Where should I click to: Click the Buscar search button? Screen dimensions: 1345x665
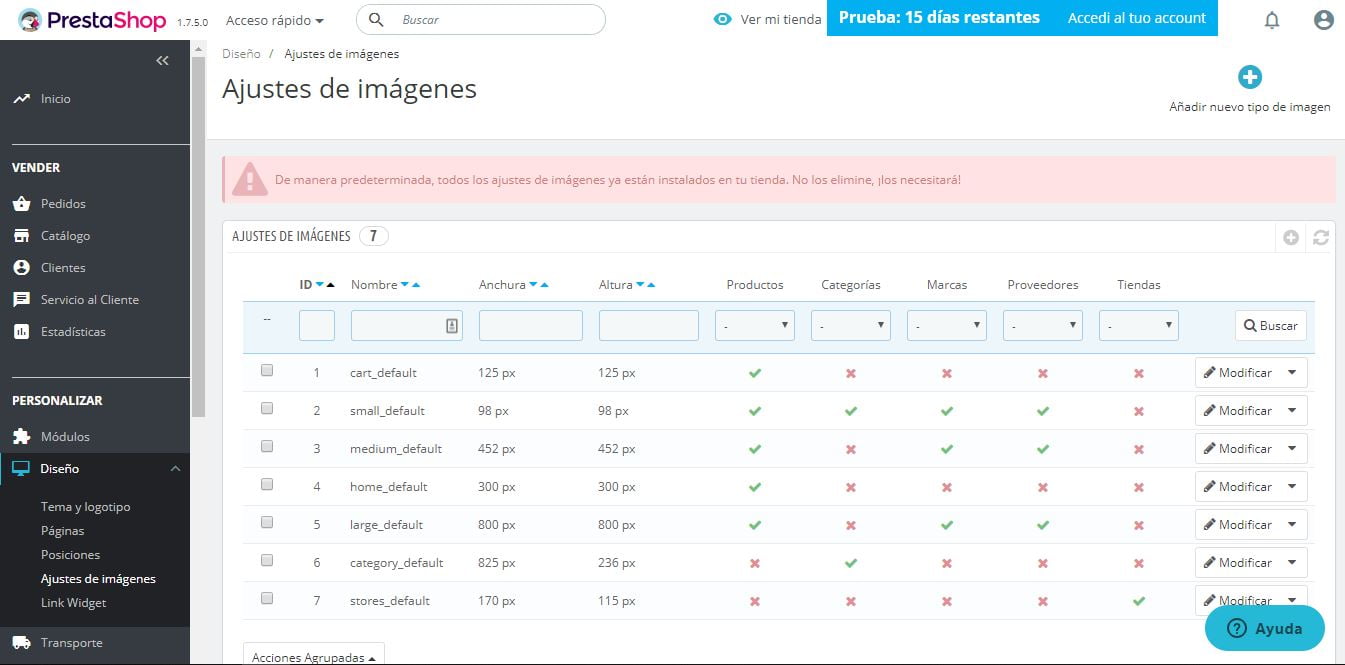(1270, 325)
